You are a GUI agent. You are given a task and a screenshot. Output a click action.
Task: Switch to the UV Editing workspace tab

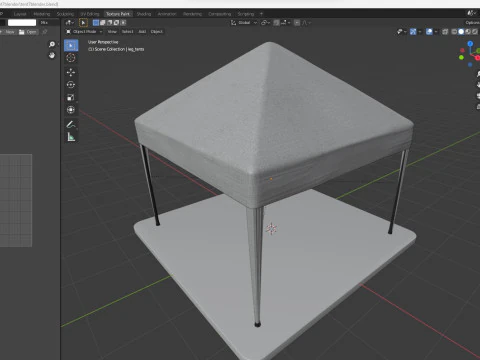pos(90,14)
